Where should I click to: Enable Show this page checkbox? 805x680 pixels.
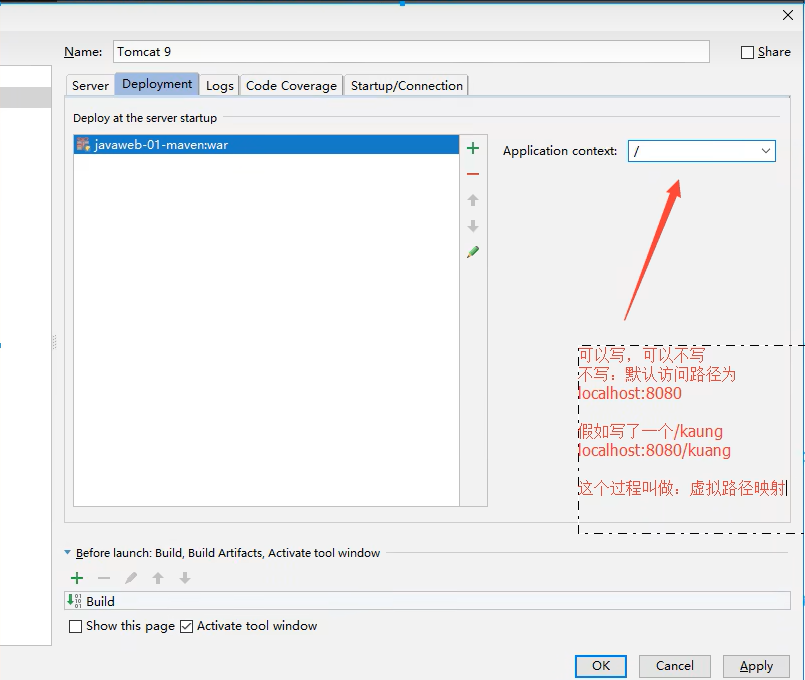[75, 626]
